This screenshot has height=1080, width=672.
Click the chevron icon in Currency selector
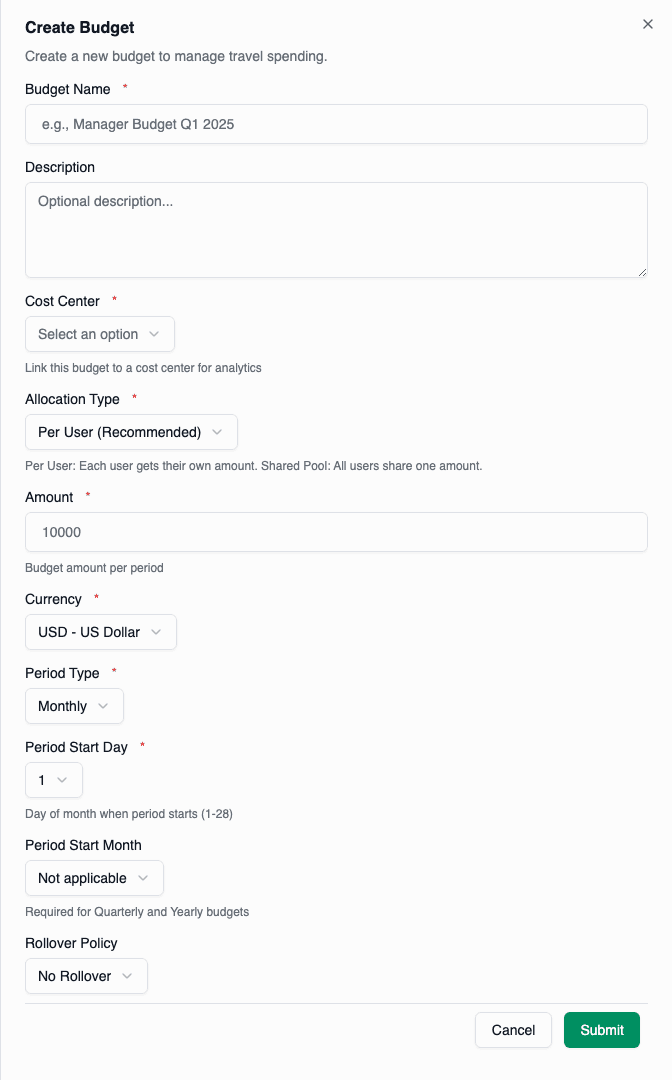tap(158, 632)
